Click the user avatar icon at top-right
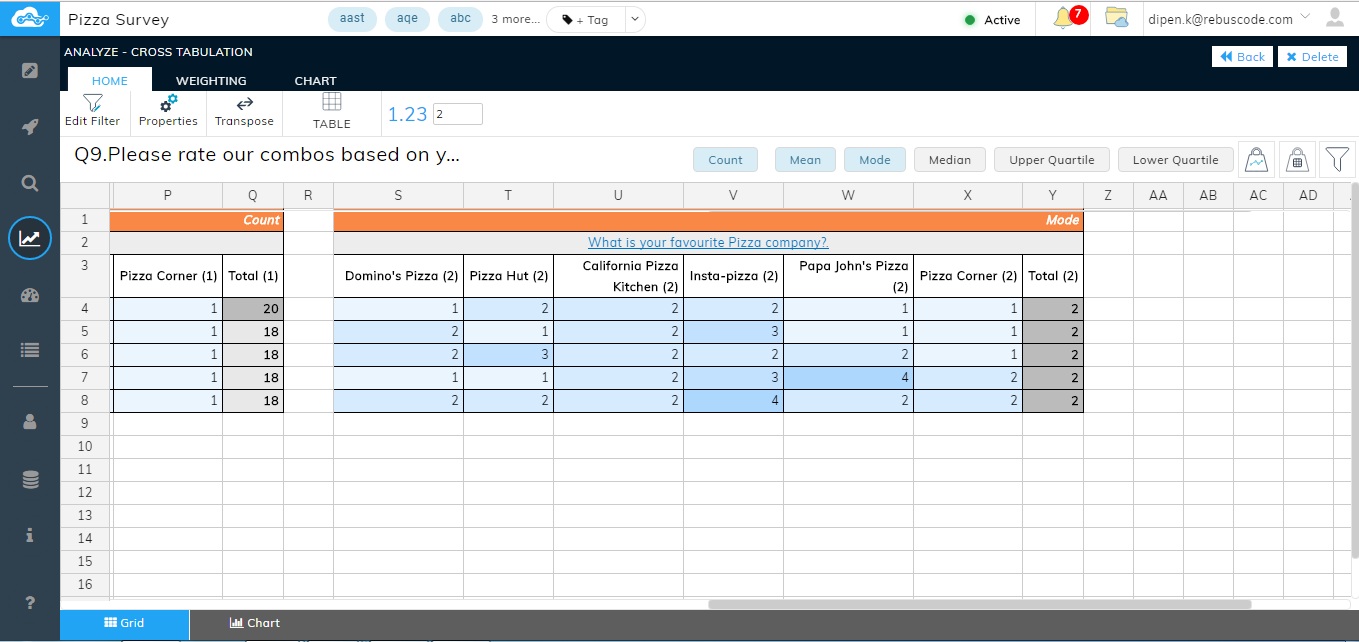The width and height of the screenshot is (1359, 642). 1334,17
